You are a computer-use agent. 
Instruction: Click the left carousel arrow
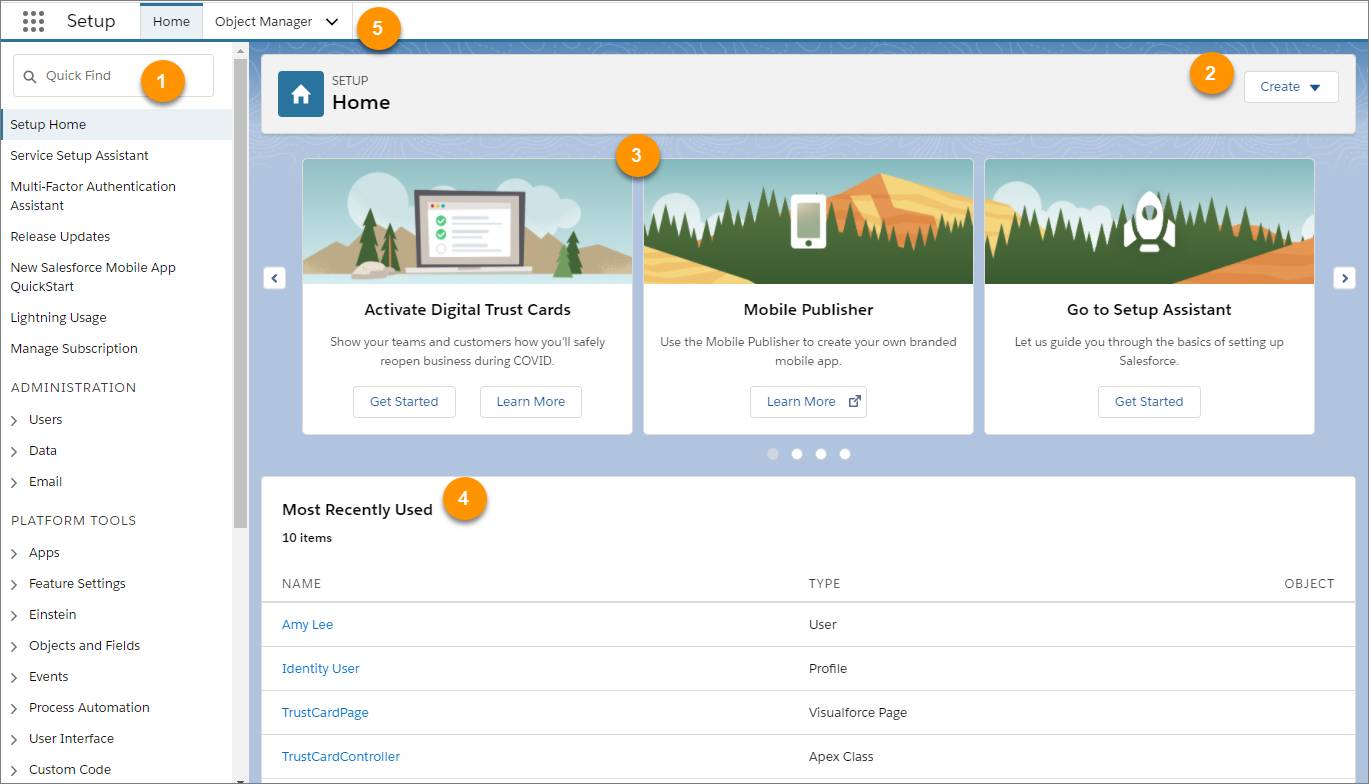coord(274,278)
